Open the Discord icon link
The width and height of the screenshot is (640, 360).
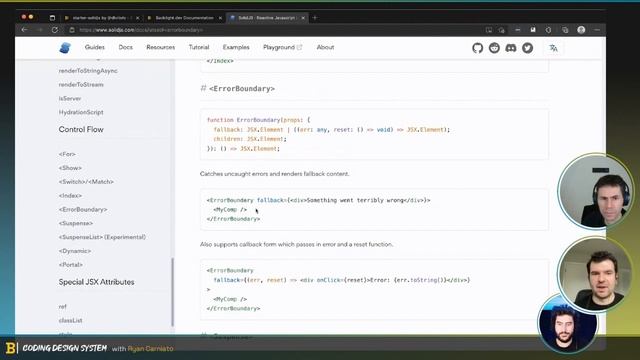point(511,48)
